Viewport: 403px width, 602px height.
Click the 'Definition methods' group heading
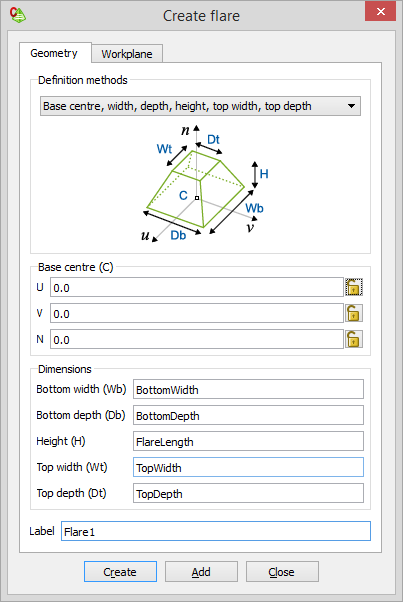[83, 80]
